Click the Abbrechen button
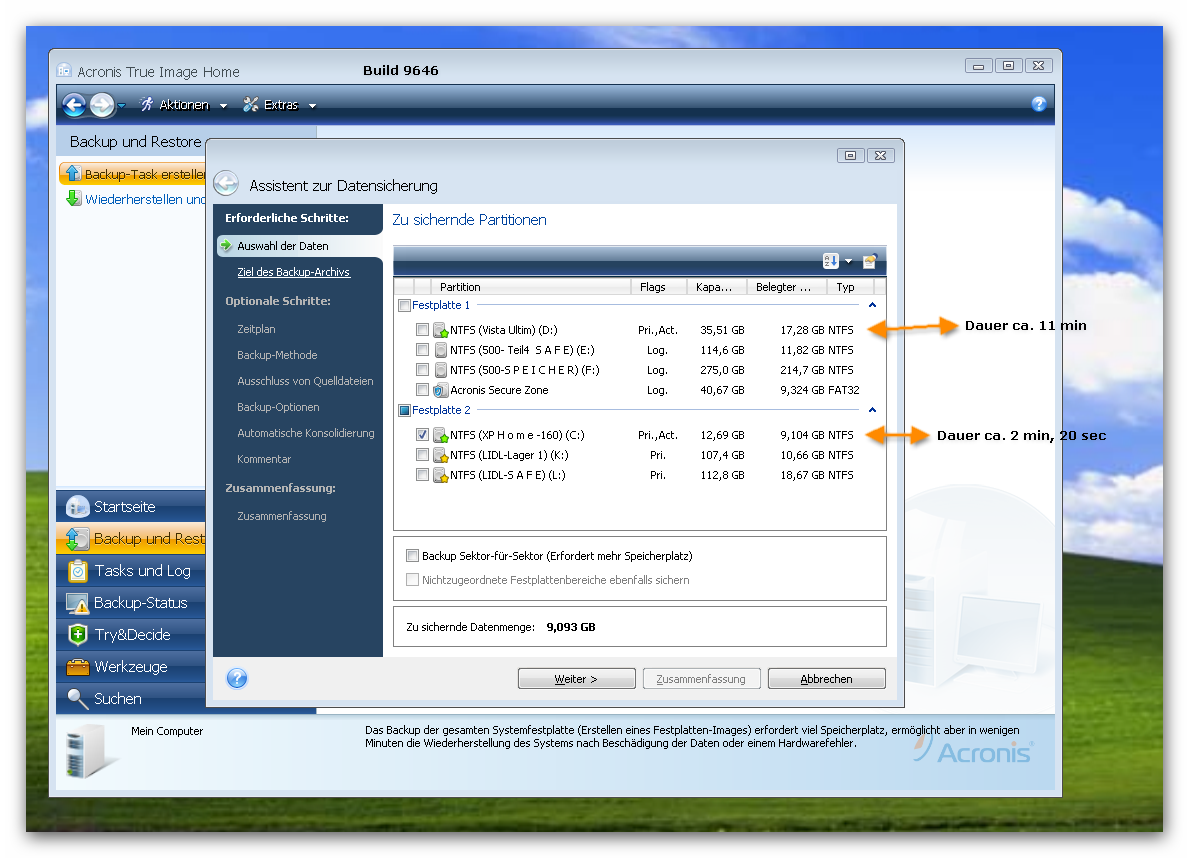Image resolution: width=1189 pixels, height=858 pixels. tap(827, 679)
